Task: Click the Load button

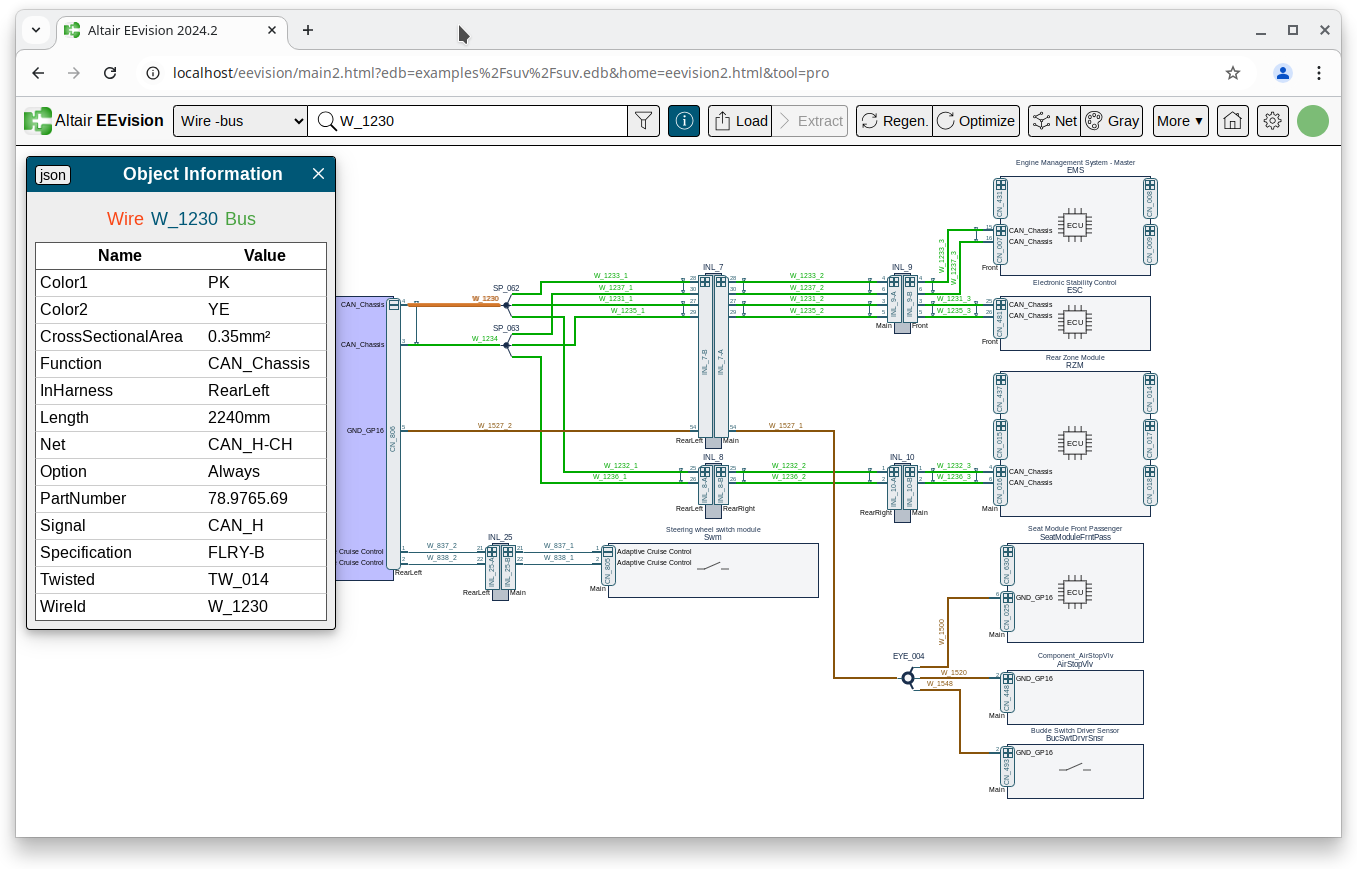Action: coord(740,121)
